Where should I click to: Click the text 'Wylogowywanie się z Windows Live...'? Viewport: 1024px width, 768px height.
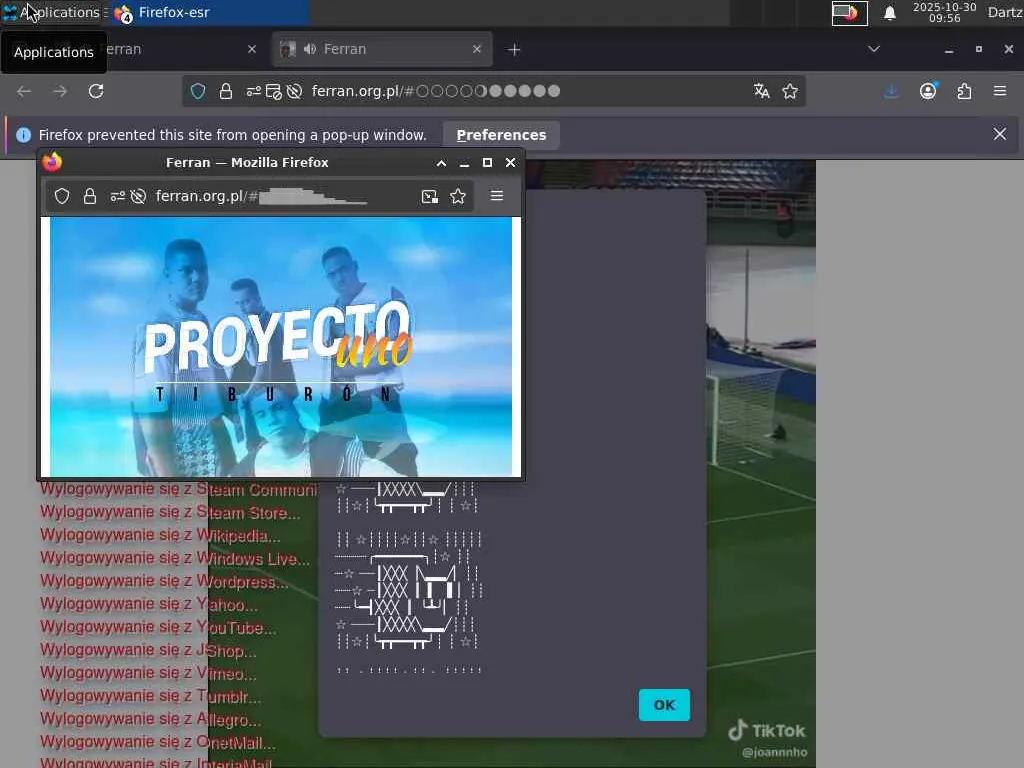pos(175,558)
